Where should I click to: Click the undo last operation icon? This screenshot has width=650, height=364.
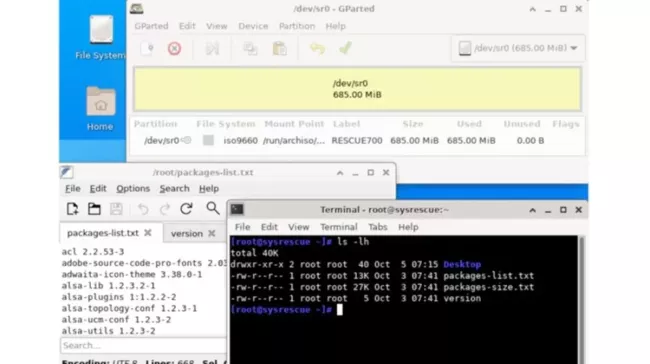click(317, 49)
